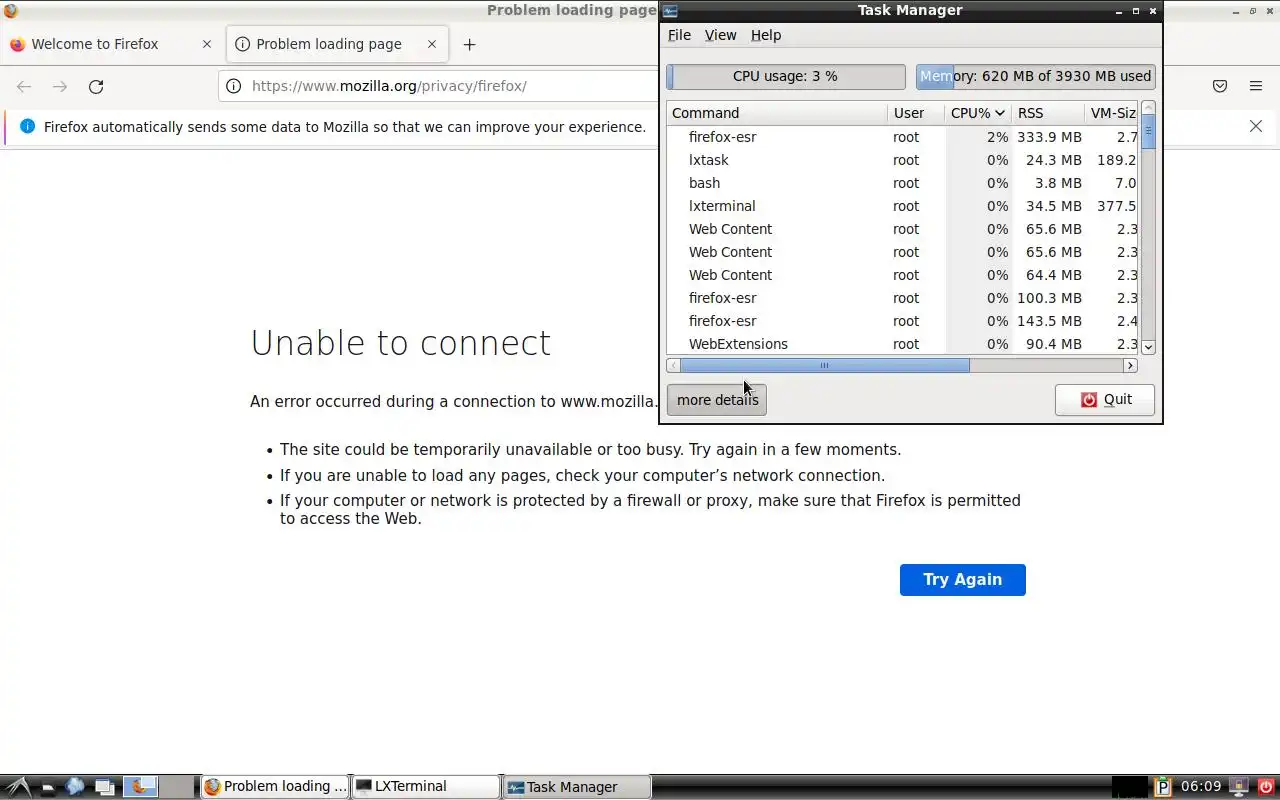Image resolution: width=1280 pixels, height=800 pixels.
Task: Open the File menu in Task Manager
Action: 679,35
